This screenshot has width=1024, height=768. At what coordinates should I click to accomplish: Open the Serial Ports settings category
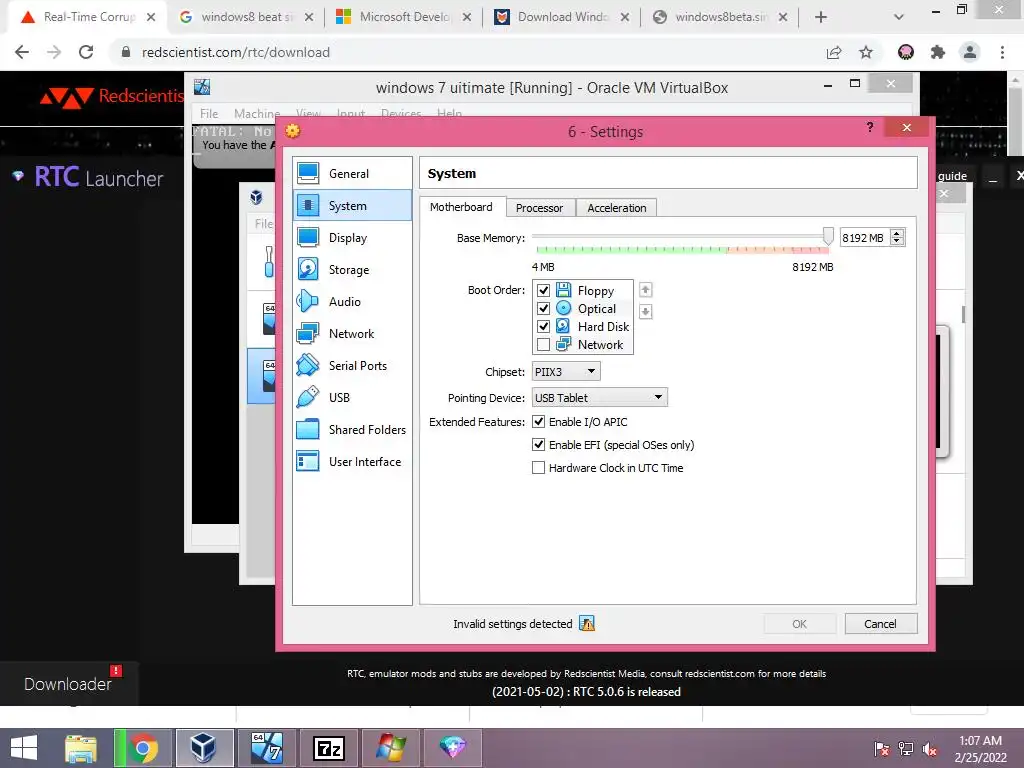coord(352,366)
